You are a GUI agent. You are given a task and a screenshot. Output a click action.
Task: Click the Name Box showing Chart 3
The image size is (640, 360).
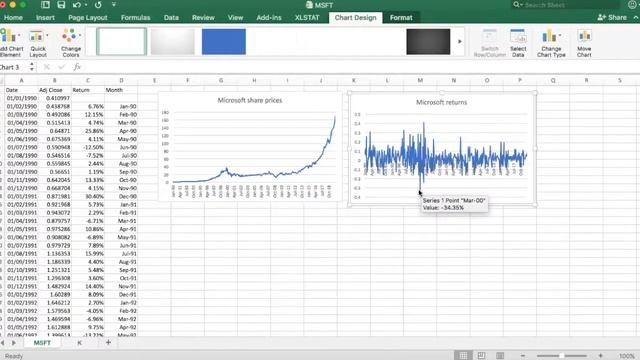(12, 67)
